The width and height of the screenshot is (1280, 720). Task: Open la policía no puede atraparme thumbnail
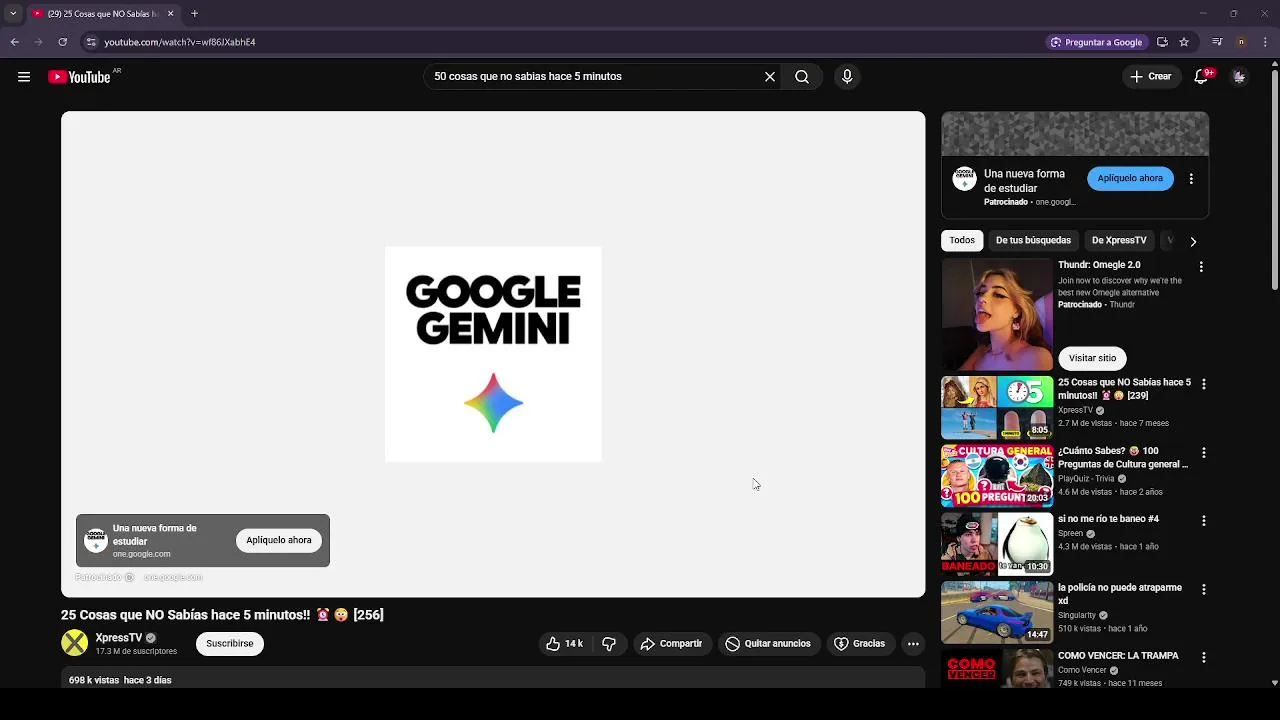coord(997,613)
